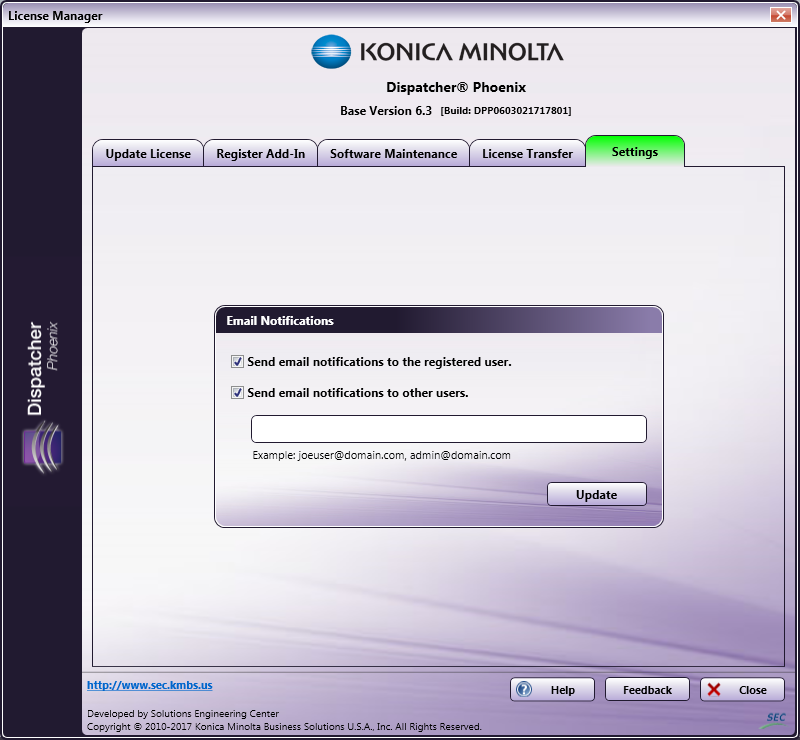Click the Developed by Solutions Engineering Center text
Image resolution: width=800 pixels, height=740 pixels.
(x=183, y=713)
